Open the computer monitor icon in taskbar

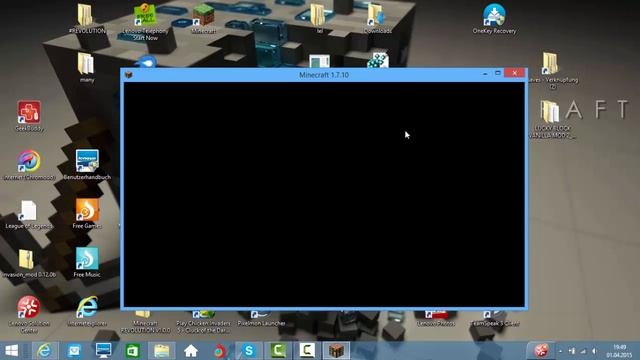tap(103, 351)
